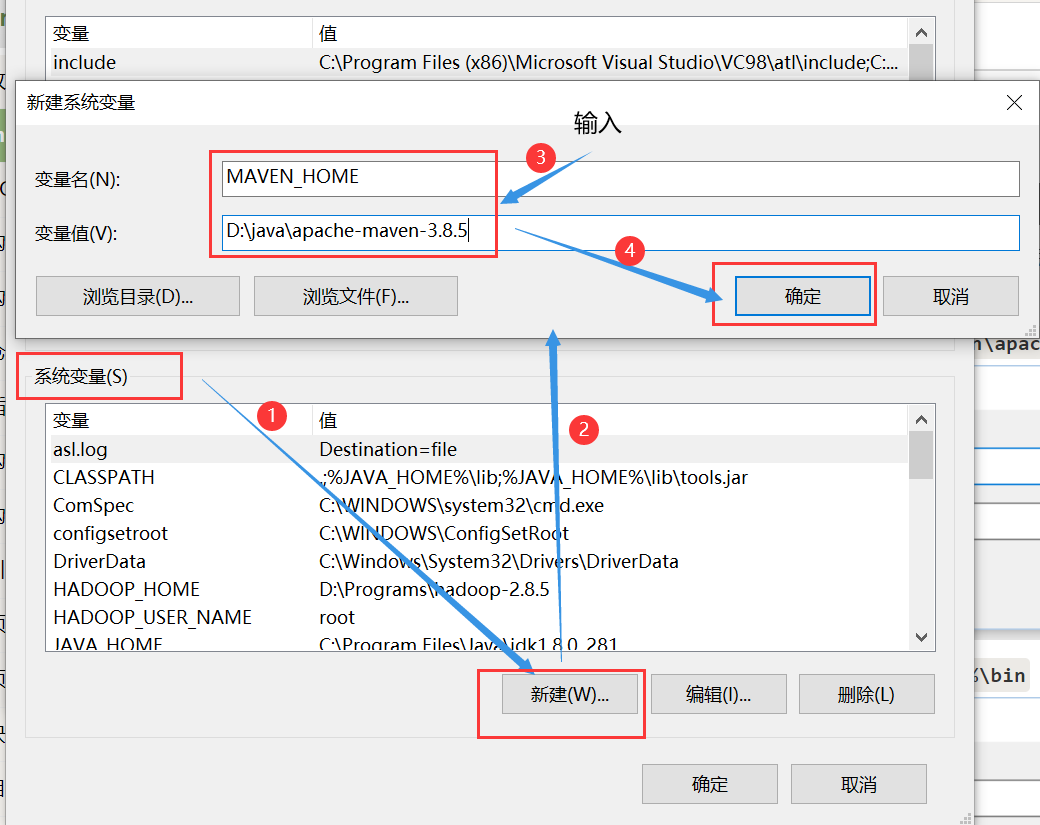This screenshot has width=1040, height=825.
Task: Click 浏览文件(F)... button
Action: tap(356, 296)
